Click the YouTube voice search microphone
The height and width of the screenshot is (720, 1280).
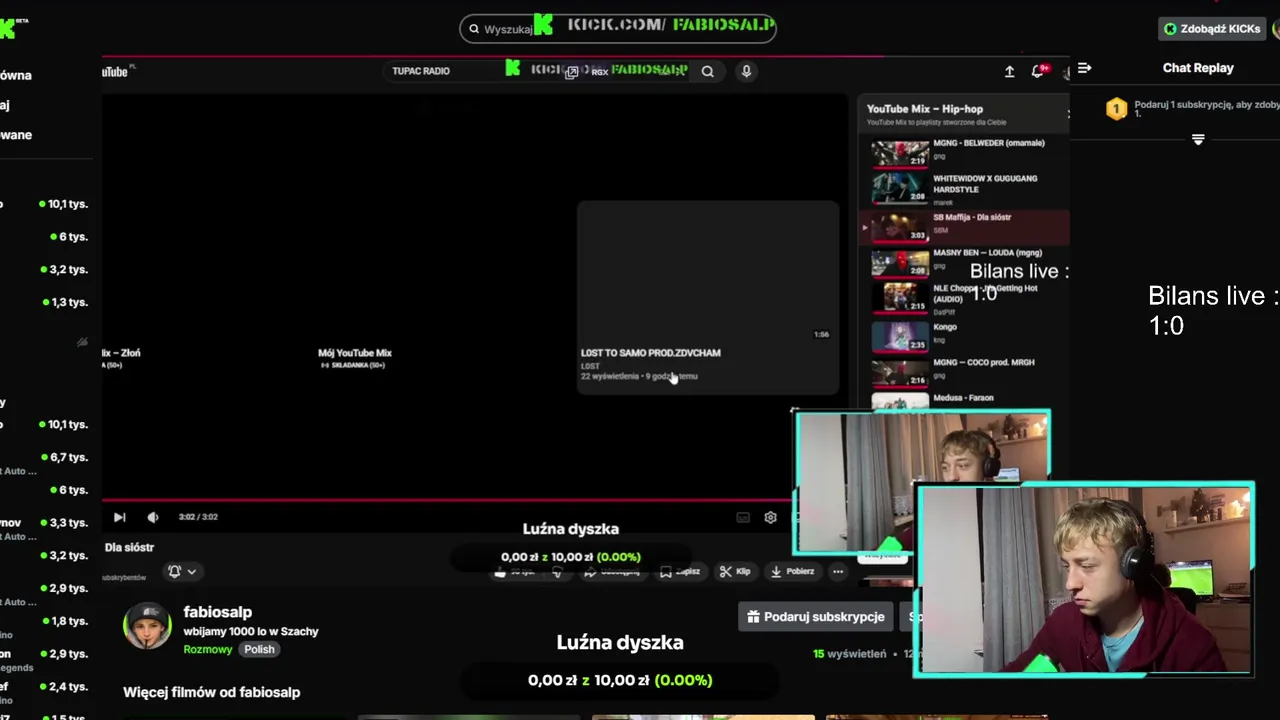point(746,71)
